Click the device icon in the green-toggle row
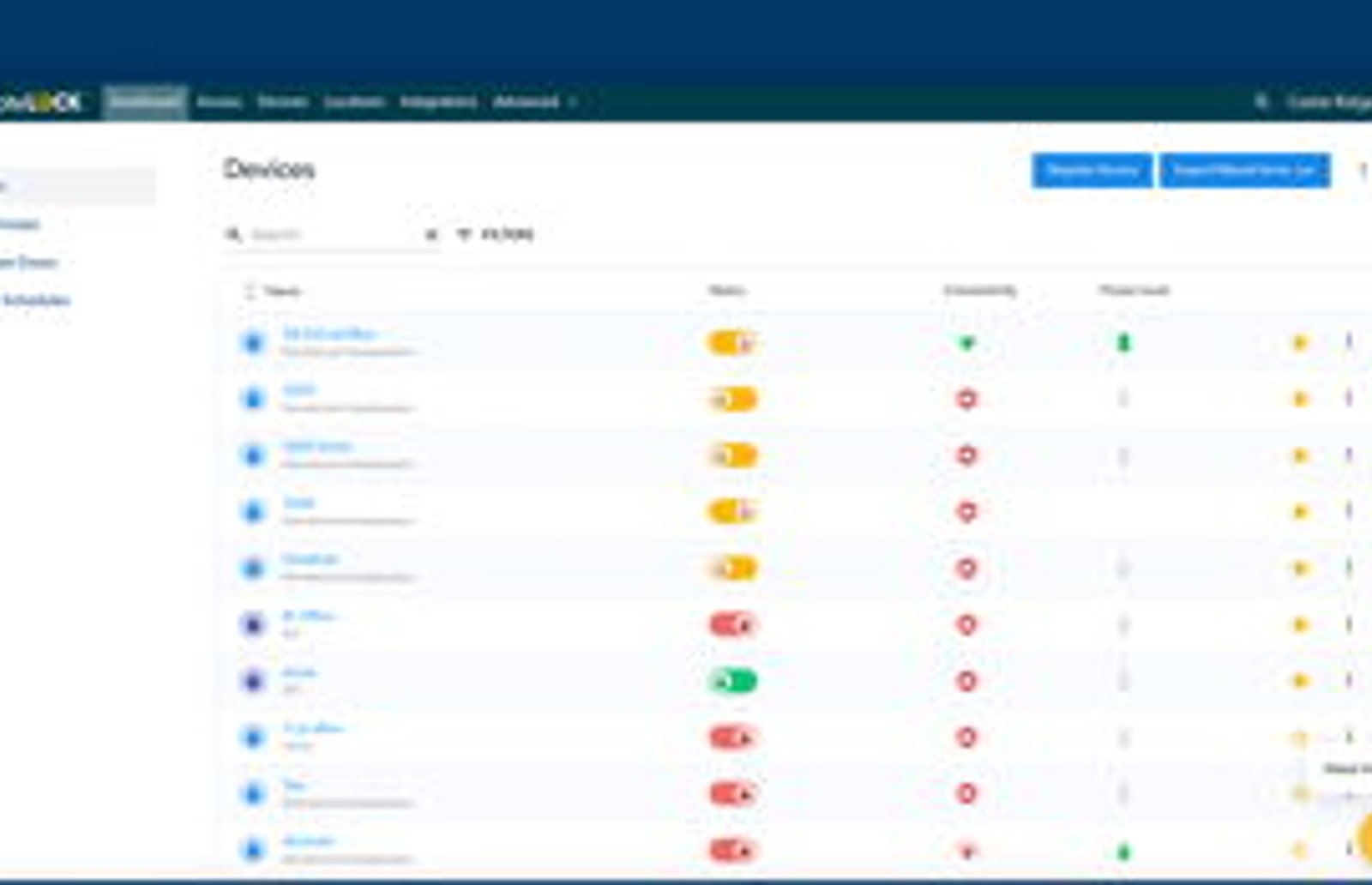The height and width of the screenshot is (885, 1372). click(253, 681)
